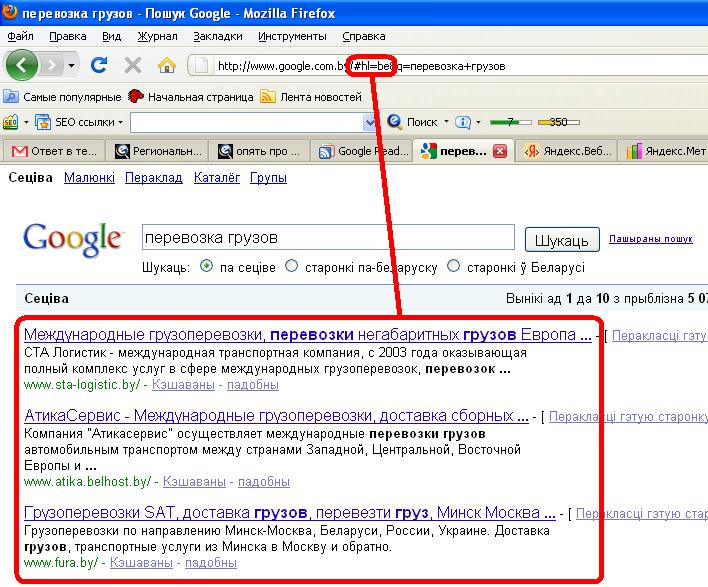Open падобны link for fura.by
Screen dimensions: 708x587
coord(211,563)
